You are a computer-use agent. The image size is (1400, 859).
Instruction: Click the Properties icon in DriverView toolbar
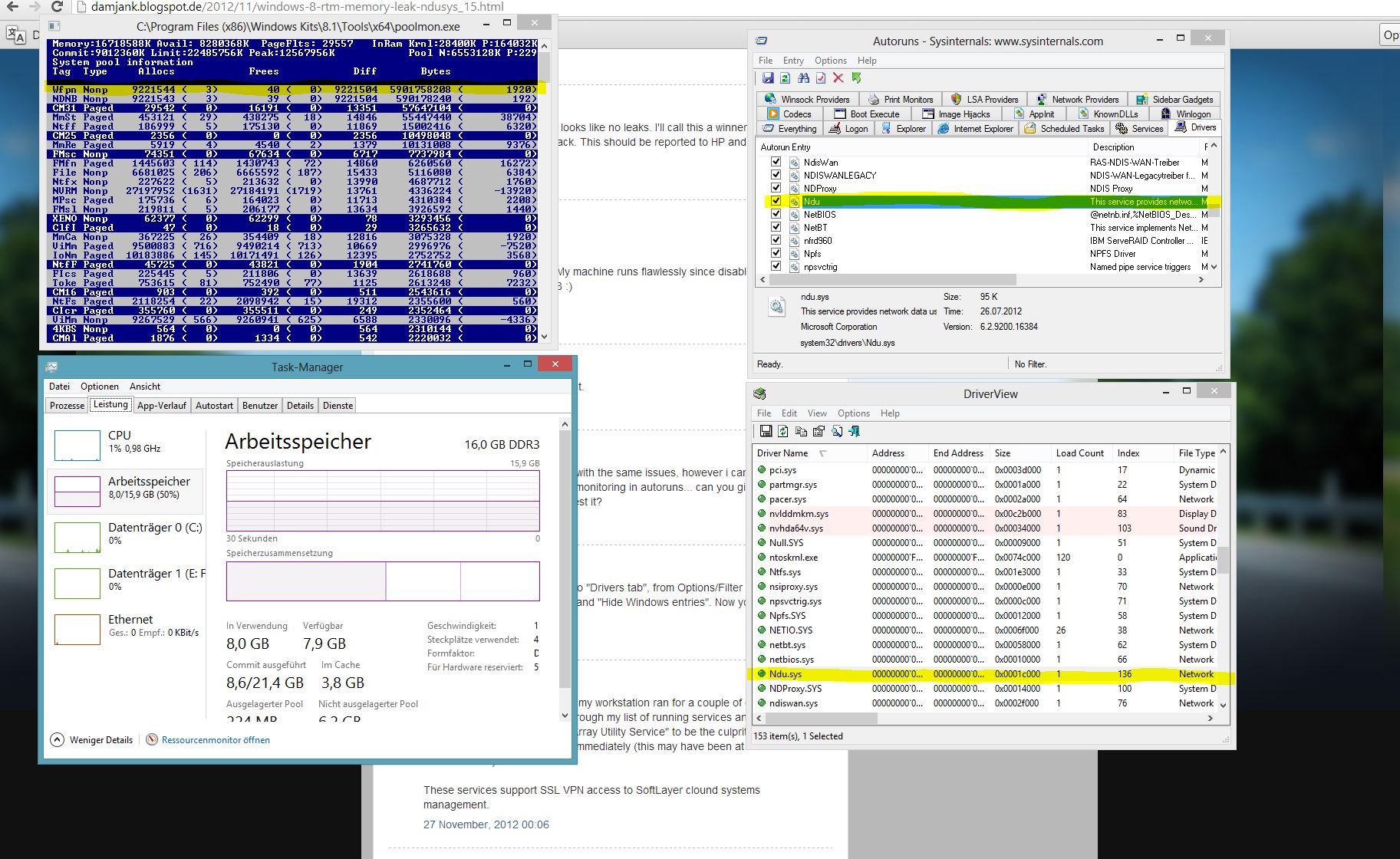tap(819, 432)
